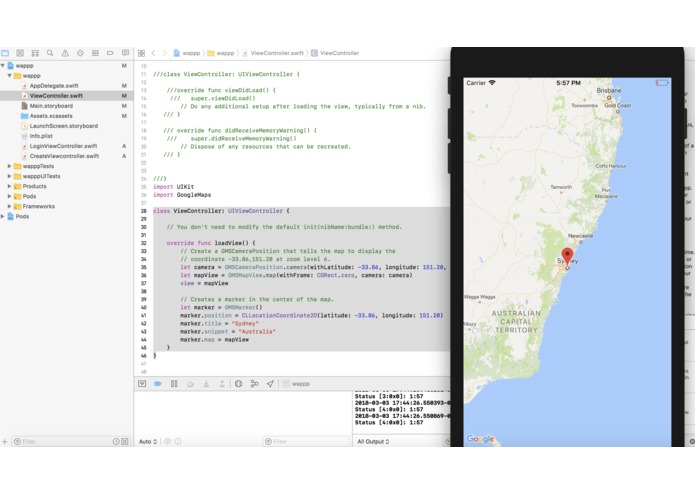
Task: Click the related items grid icon
Action: 141,53
